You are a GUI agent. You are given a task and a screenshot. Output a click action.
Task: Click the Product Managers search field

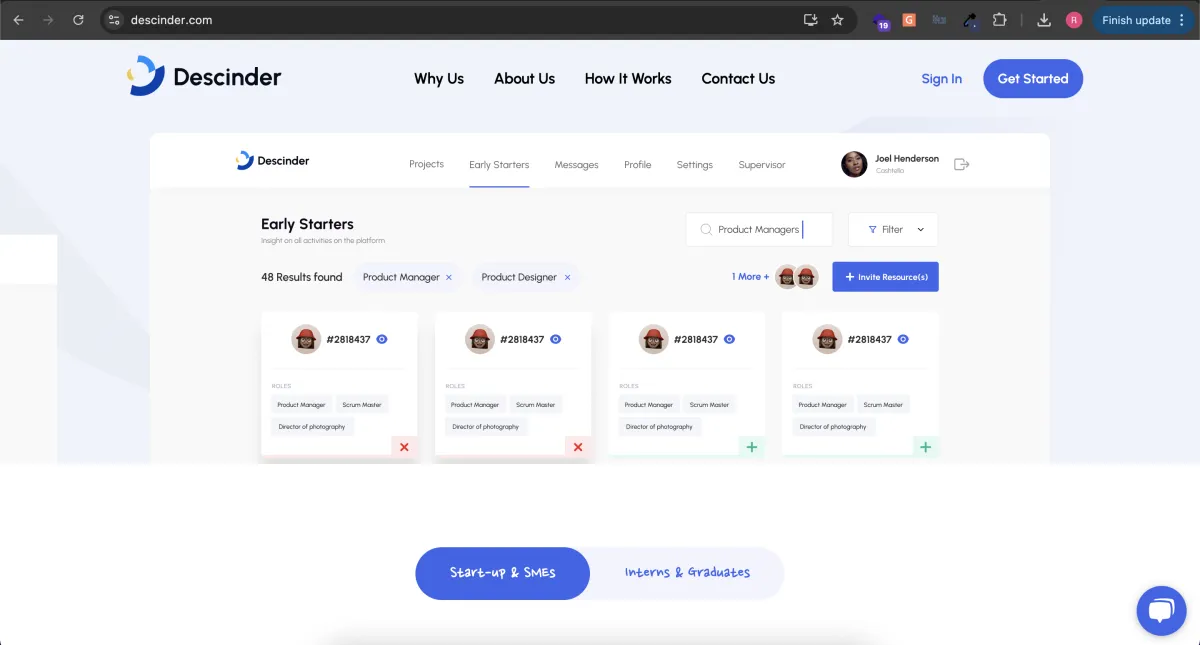[760, 229]
